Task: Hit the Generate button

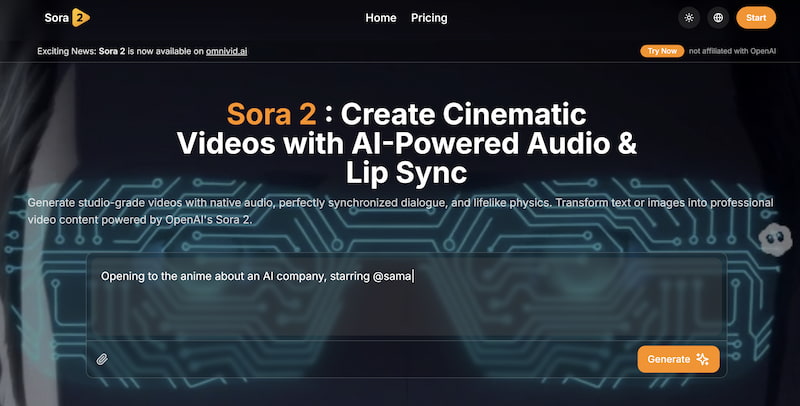Action: pyautogui.click(x=678, y=359)
